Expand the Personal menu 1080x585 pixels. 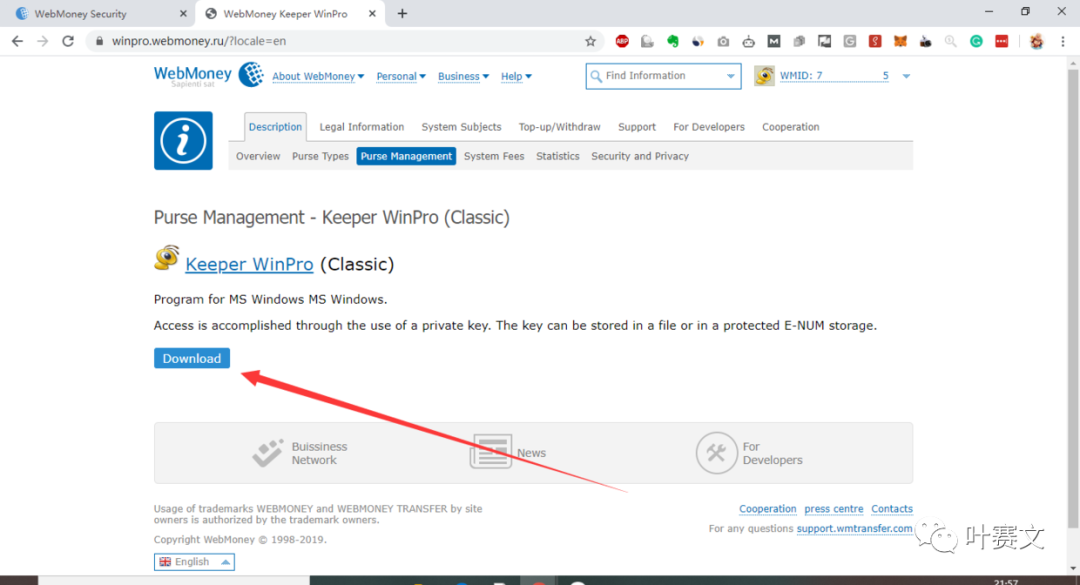401,76
